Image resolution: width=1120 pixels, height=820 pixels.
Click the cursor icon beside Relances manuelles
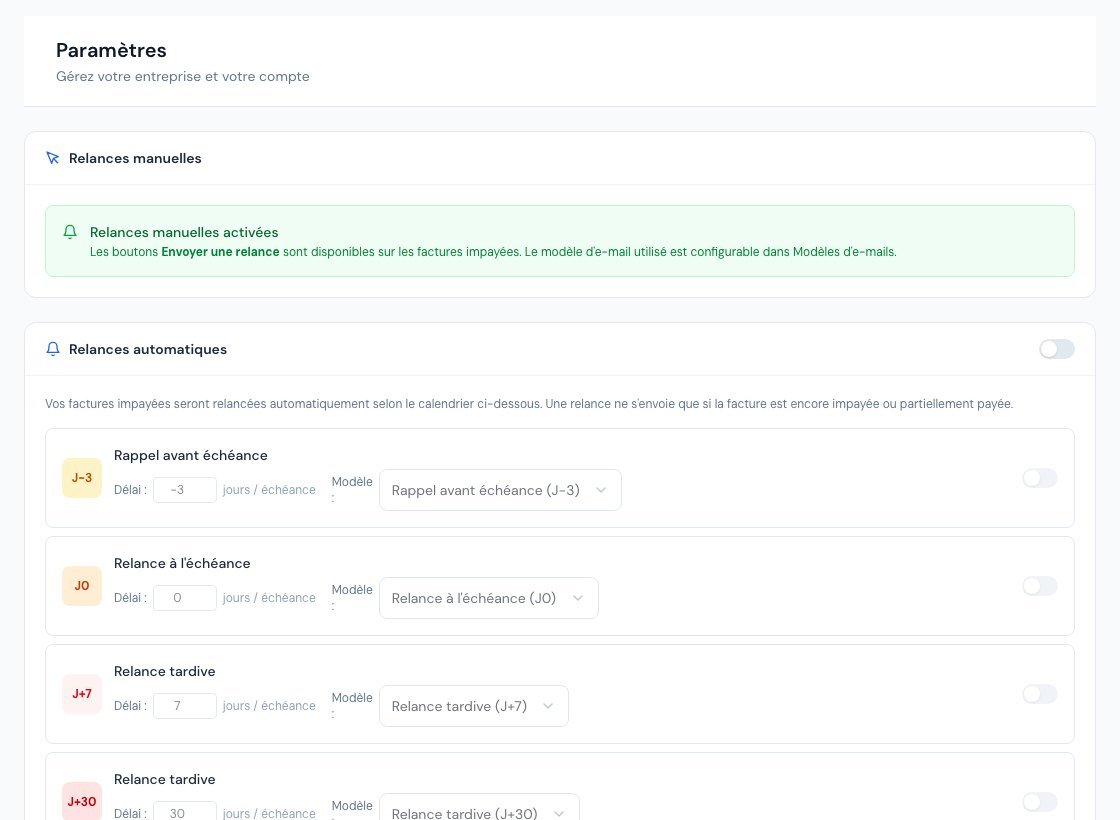[53, 158]
